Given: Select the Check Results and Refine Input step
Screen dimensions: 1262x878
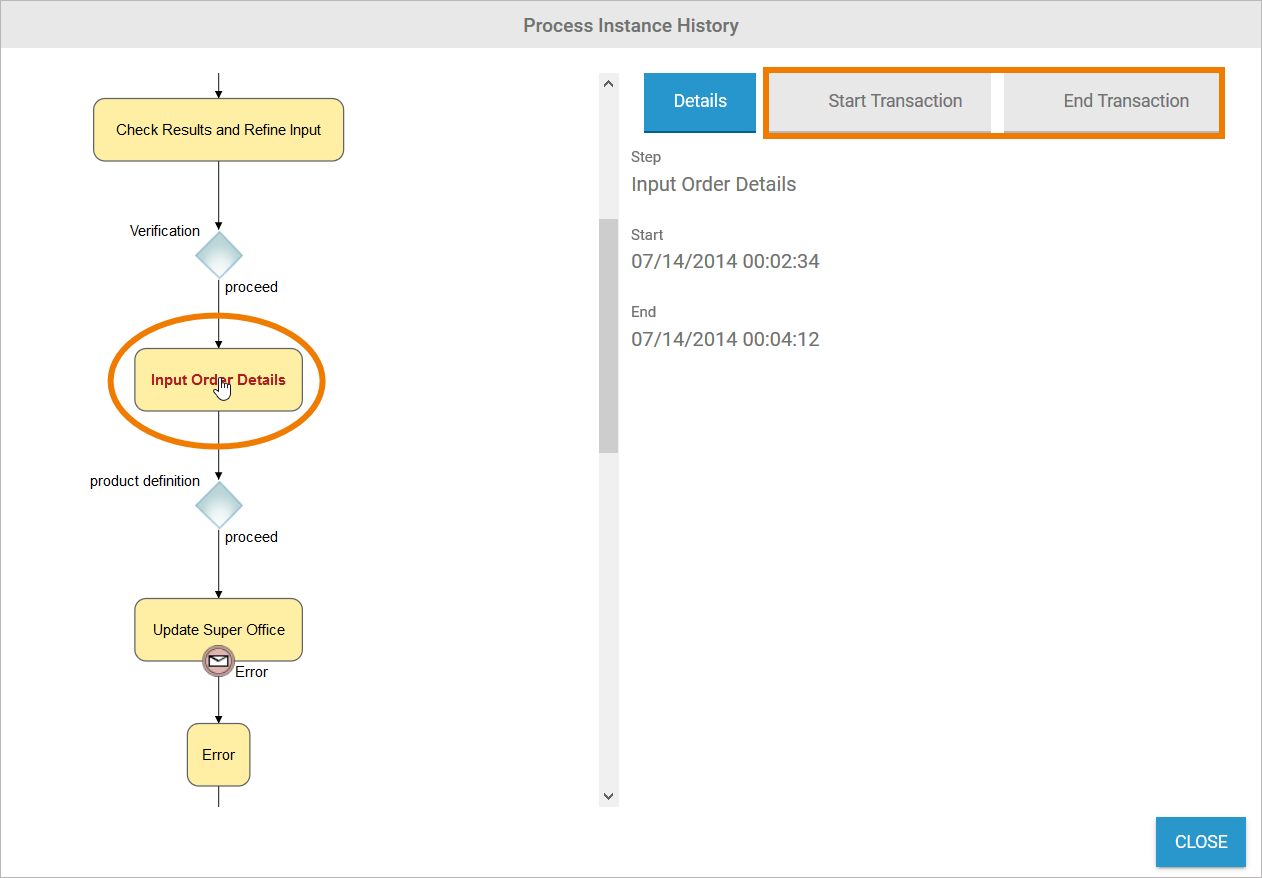Looking at the screenshot, I should pos(218,130).
